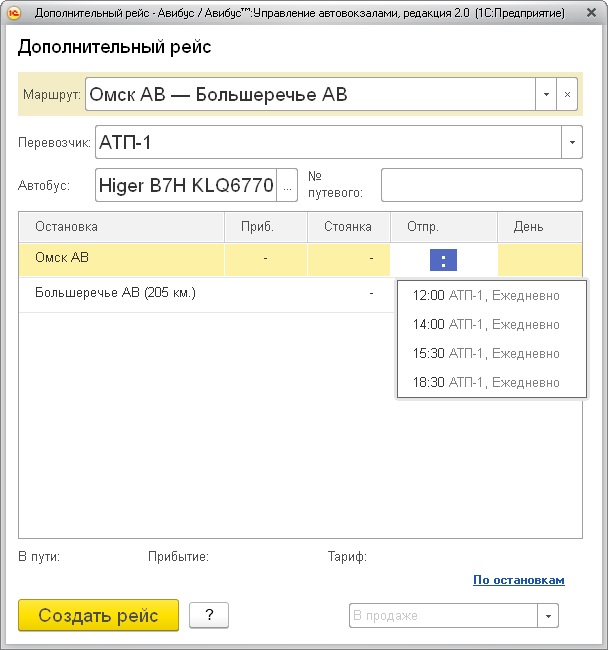Select the Большеречье АВ (205 км.) row
The image size is (608, 650).
pos(115,293)
